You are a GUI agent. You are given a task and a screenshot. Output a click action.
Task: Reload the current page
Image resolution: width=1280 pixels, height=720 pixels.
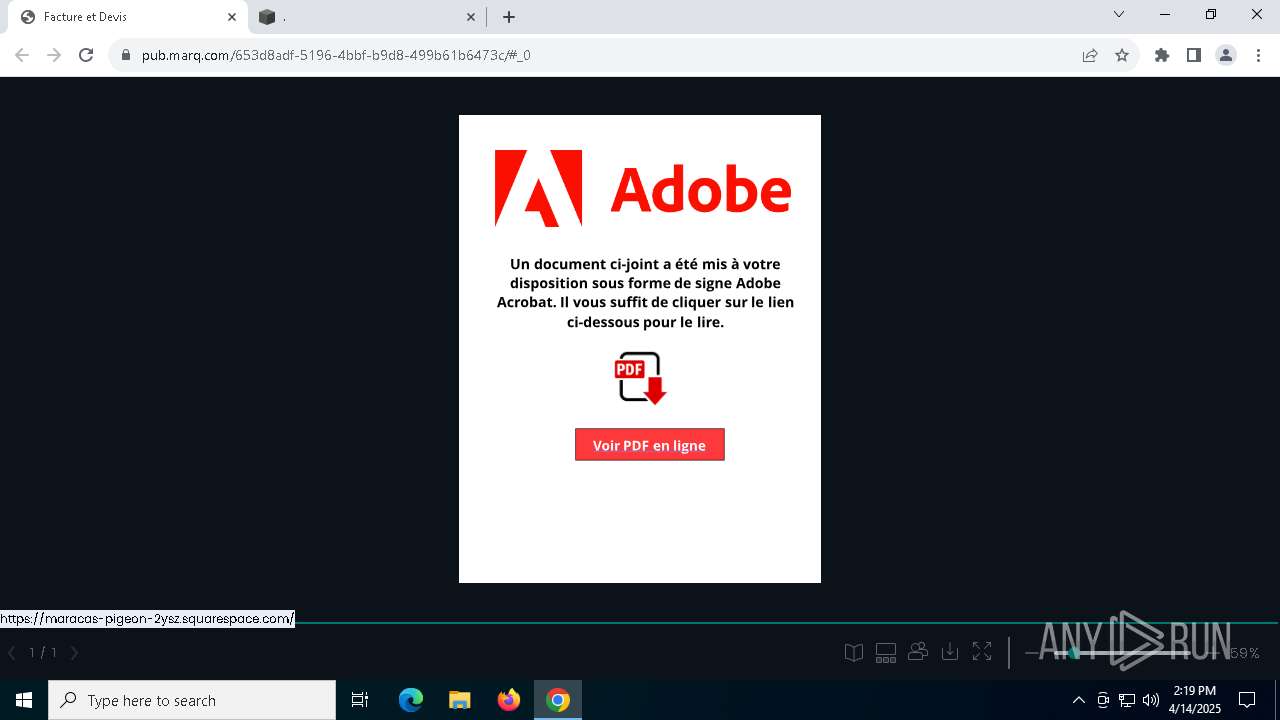click(86, 55)
